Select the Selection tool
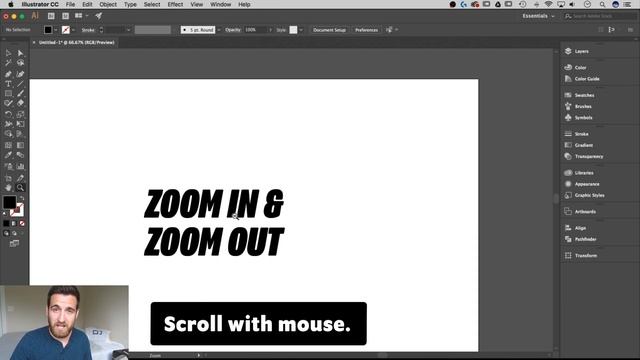The height and width of the screenshot is (360, 640). click(8, 53)
